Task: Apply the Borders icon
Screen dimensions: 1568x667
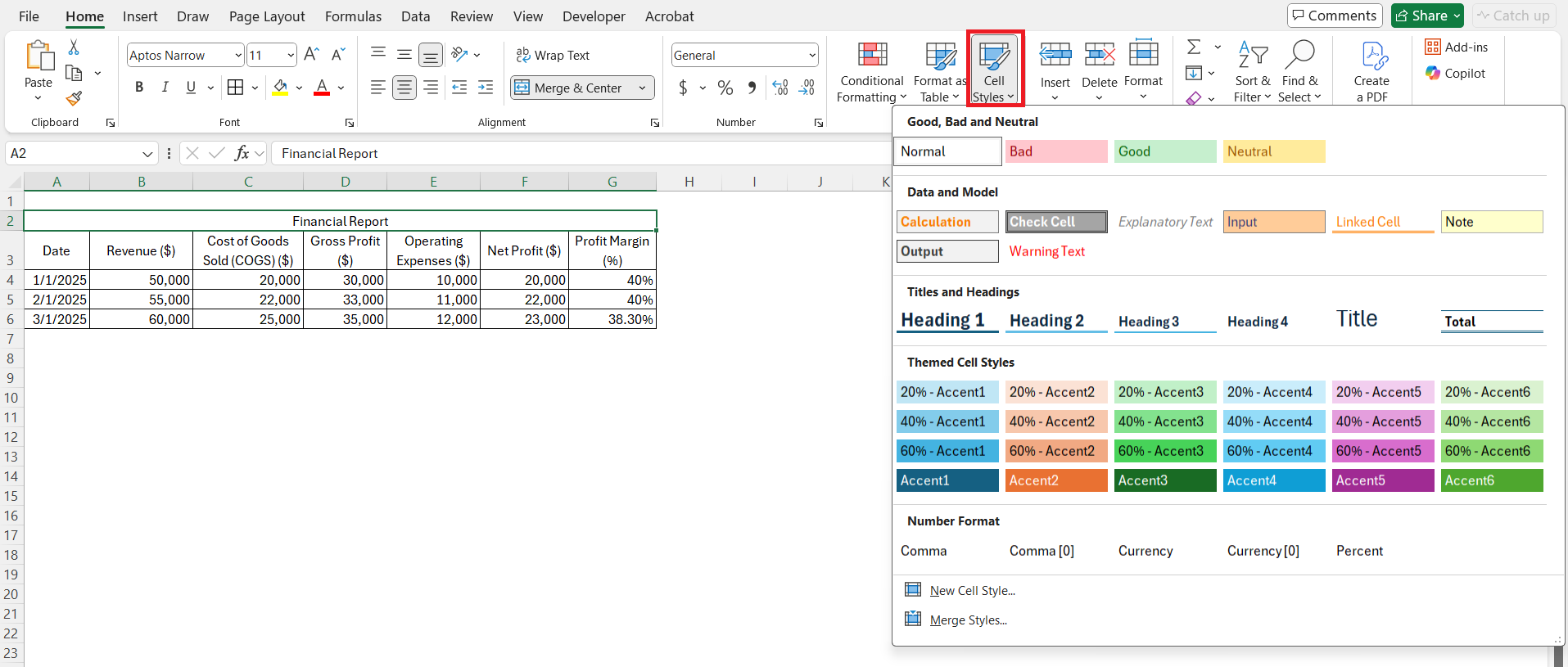Action: pyautogui.click(x=236, y=87)
